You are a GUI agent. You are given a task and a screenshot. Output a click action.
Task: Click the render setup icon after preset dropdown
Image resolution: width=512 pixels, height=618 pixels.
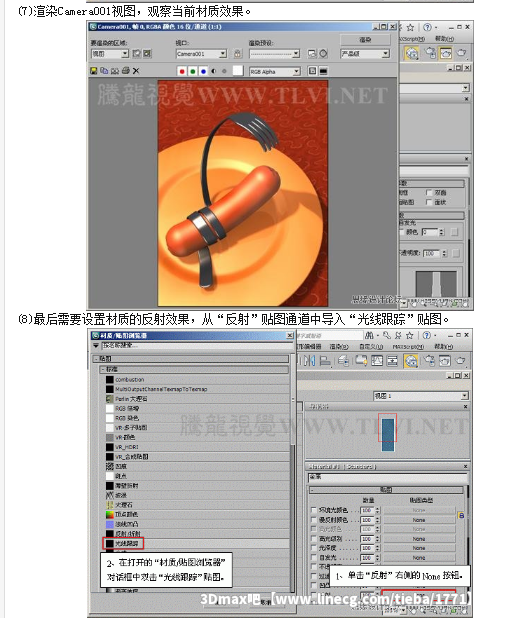tap(312, 54)
